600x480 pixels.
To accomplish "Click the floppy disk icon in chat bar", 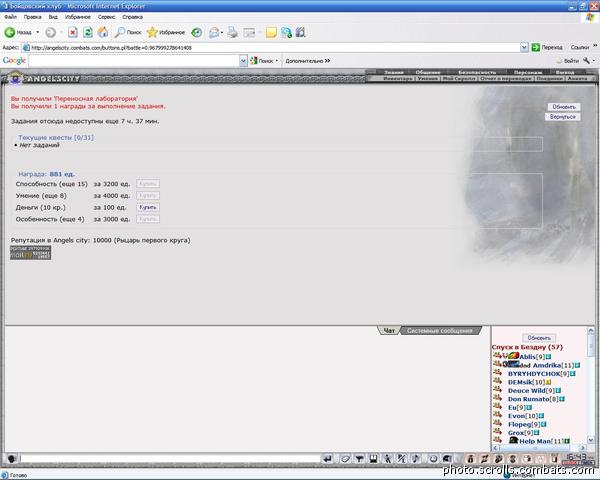I will [x=373, y=458].
